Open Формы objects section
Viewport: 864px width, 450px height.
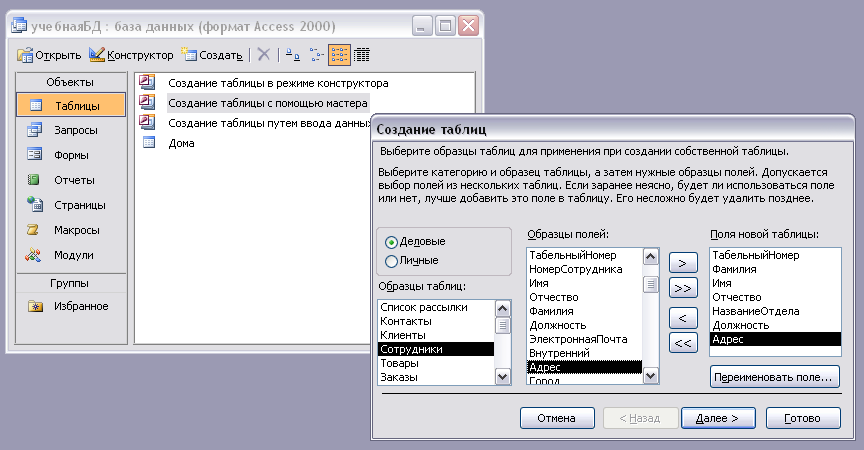71,155
